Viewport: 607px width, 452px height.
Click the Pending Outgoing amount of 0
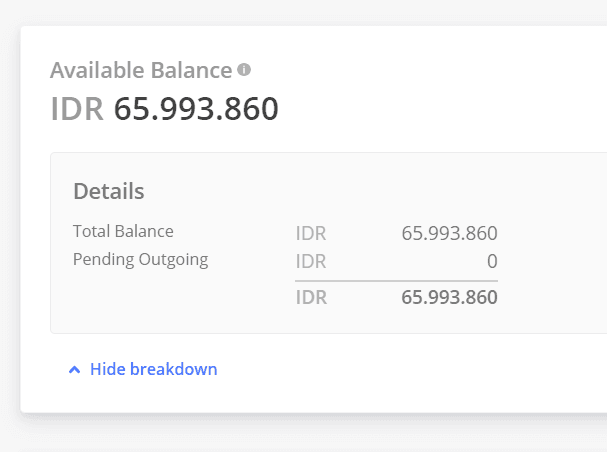pos(492,262)
